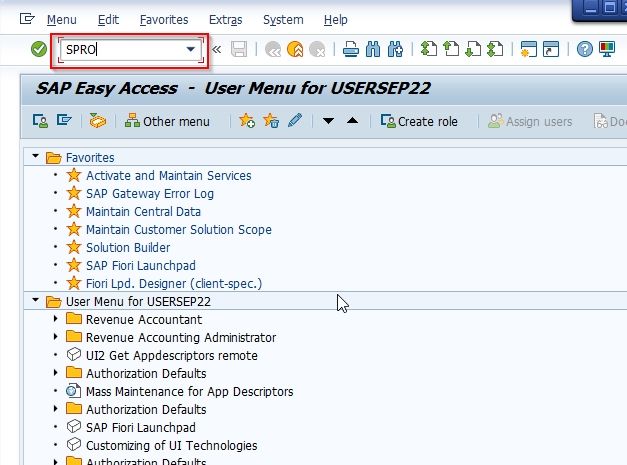Select Customizing of UI Technologies
The width and height of the screenshot is (627, 465).
pyautogui.click(x=172, y=445)
